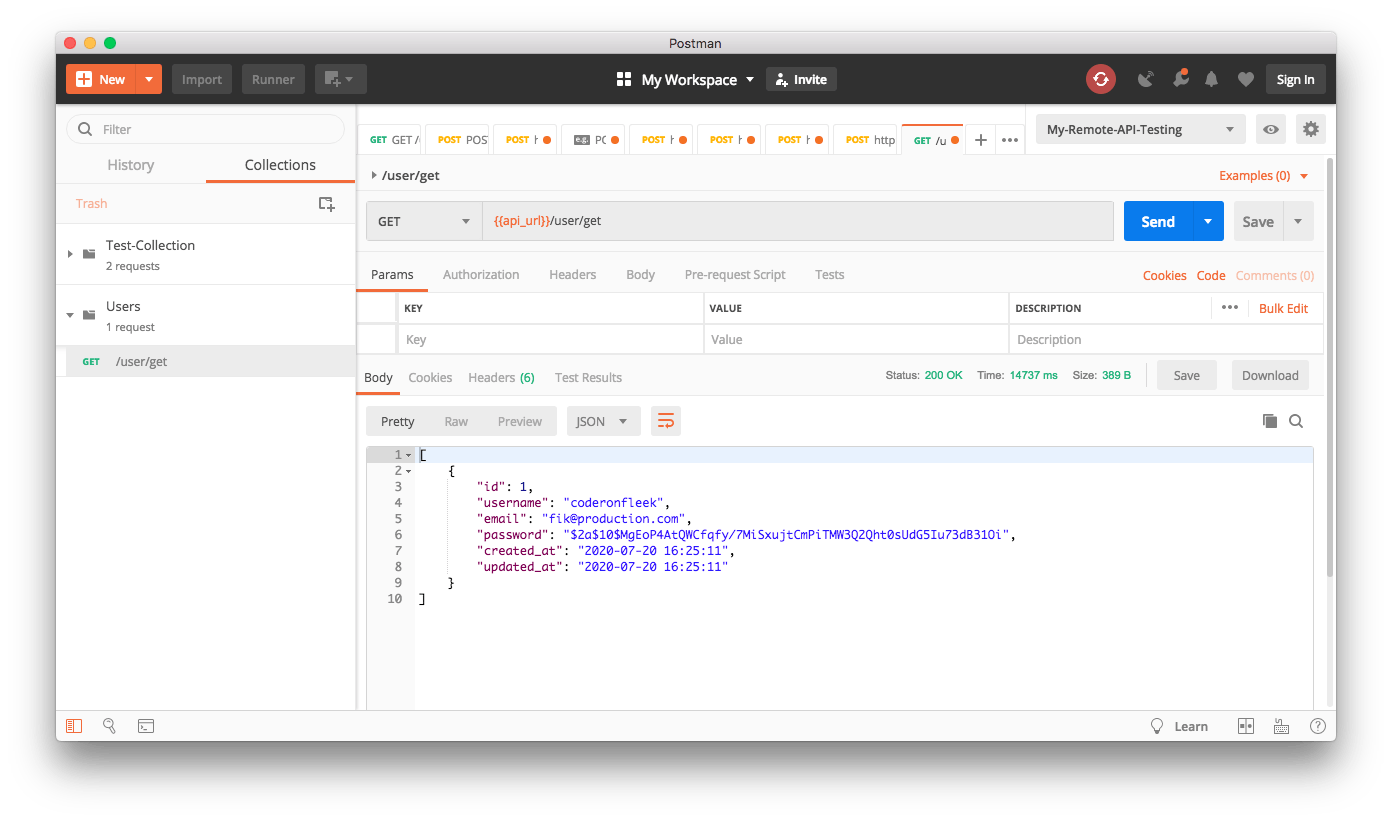Click the sync icon in the header
Image resolution: width=1392 pixels, height=821 pixels.
click(x=1100, y=79)
